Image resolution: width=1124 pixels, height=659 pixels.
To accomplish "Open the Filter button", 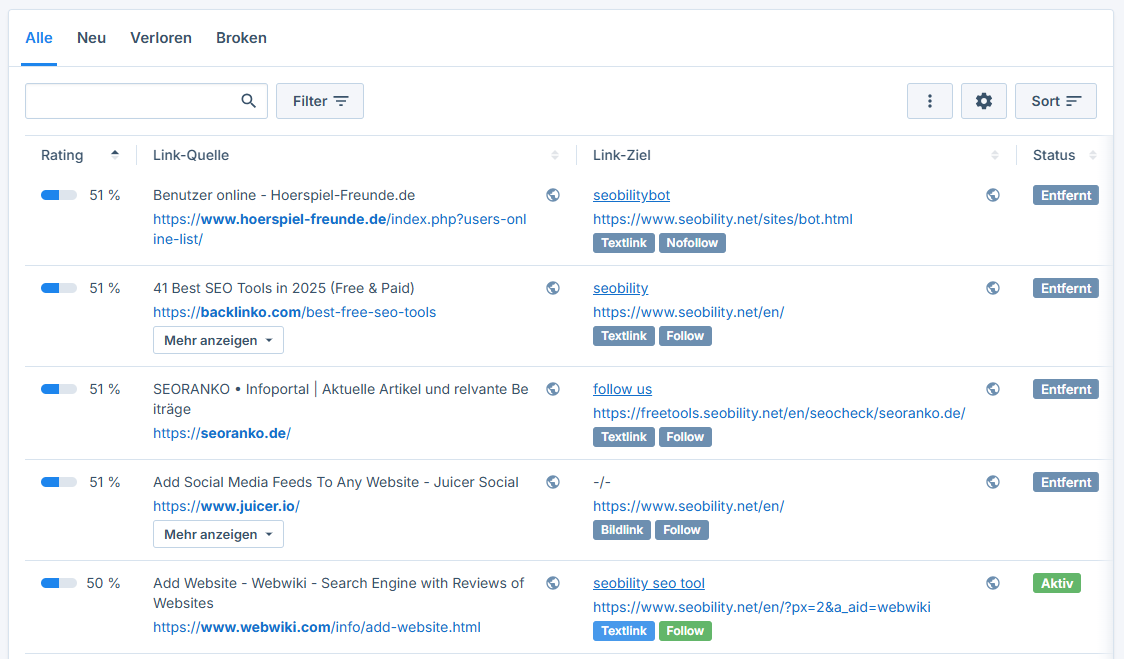I will tap(320, 101).
